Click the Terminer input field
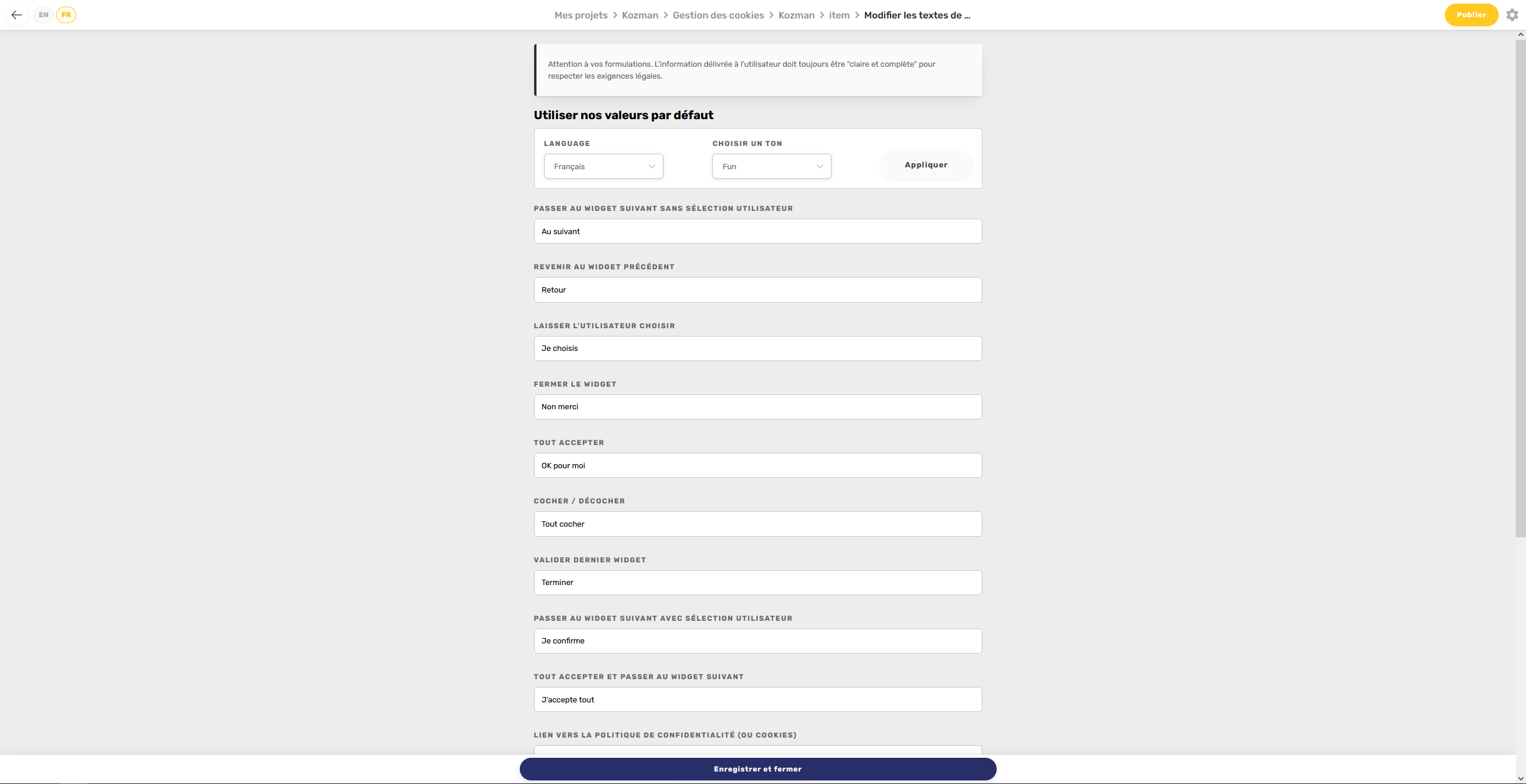Image resolution: width=1526 pixels, height=784 pixels. (x=756, y=582)
